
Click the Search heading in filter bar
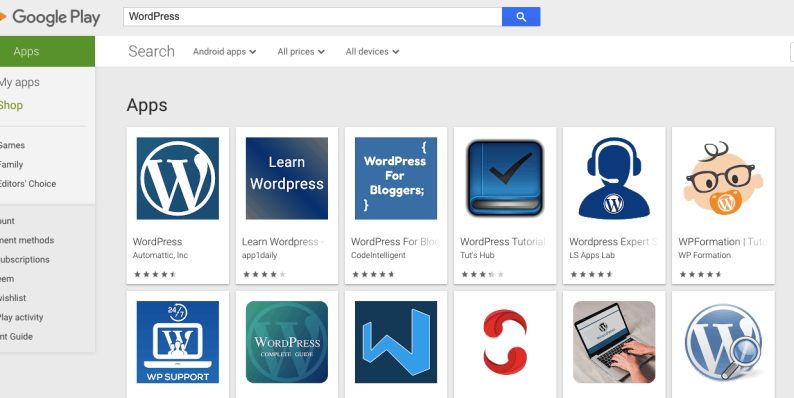[x=151, y=51]
